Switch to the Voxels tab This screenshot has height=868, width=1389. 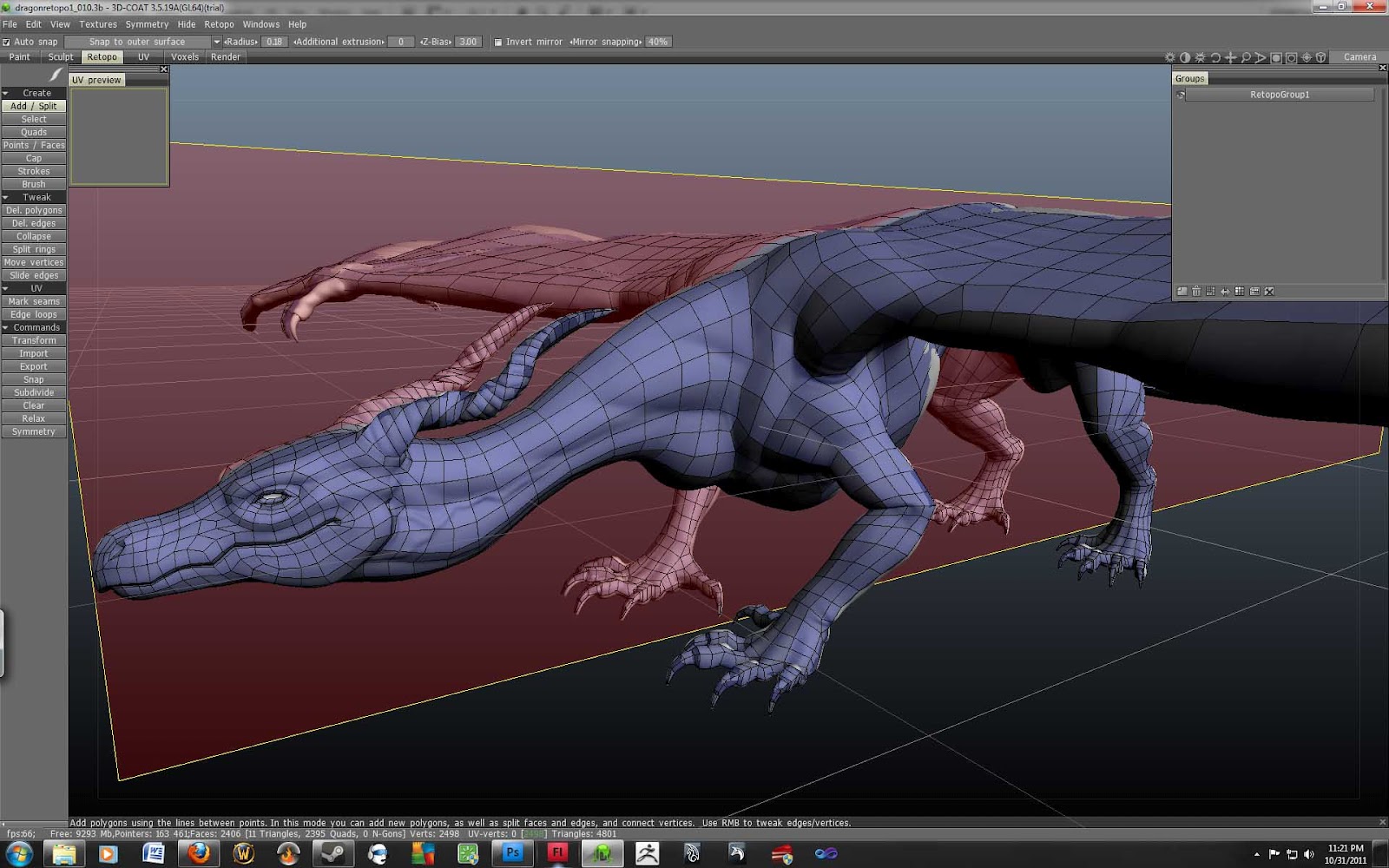coord(184,56)
